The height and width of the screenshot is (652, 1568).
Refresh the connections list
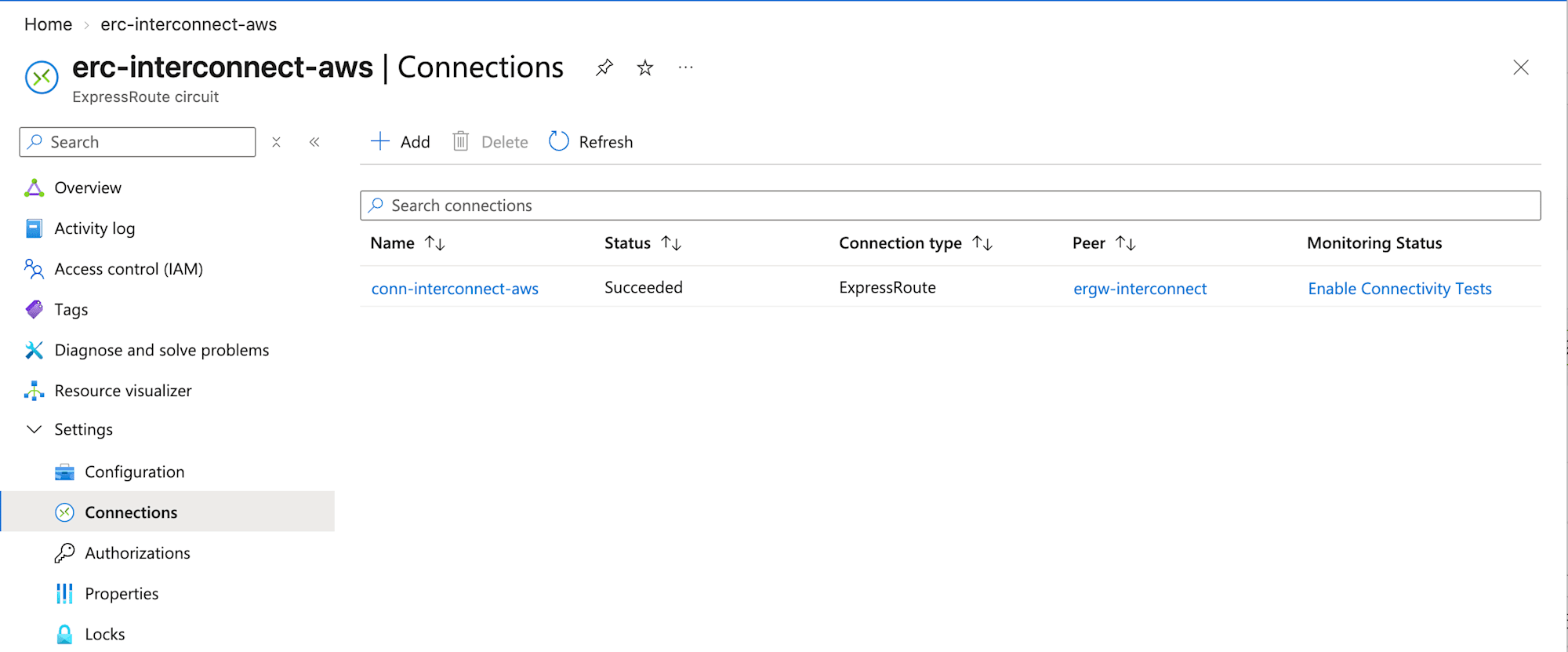(x=591, y=142)
